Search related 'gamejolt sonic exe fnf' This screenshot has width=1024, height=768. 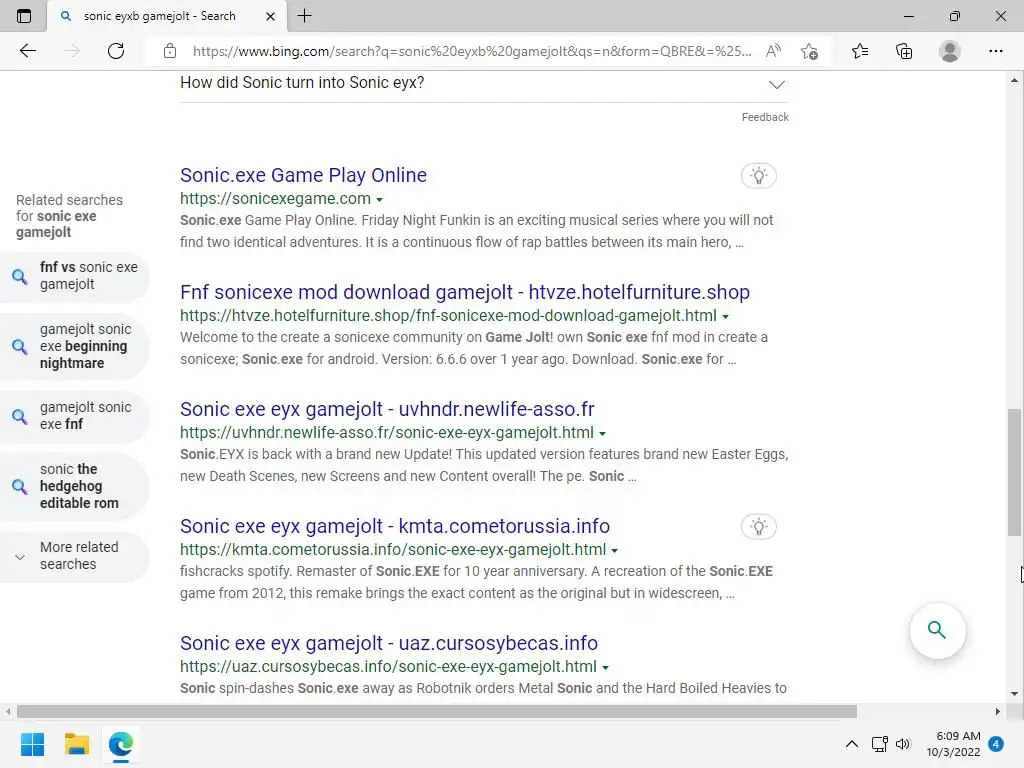(75, 416)
